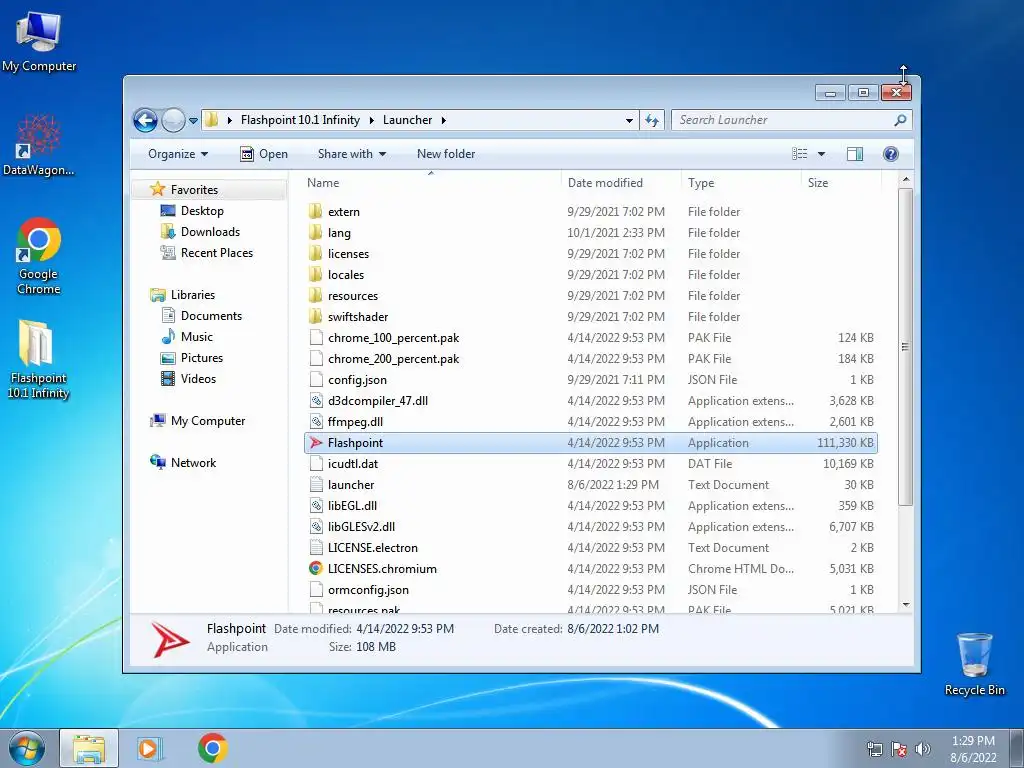The width and height of the screenshot is (1024, 768).
Task: Select the licenses folder icon
Action: (315, 253)
